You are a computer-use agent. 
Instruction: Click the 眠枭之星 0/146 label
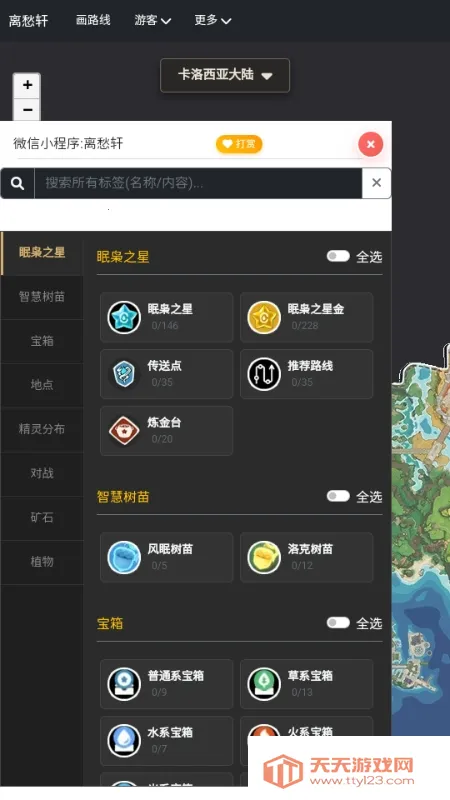[x=170, y=317]
